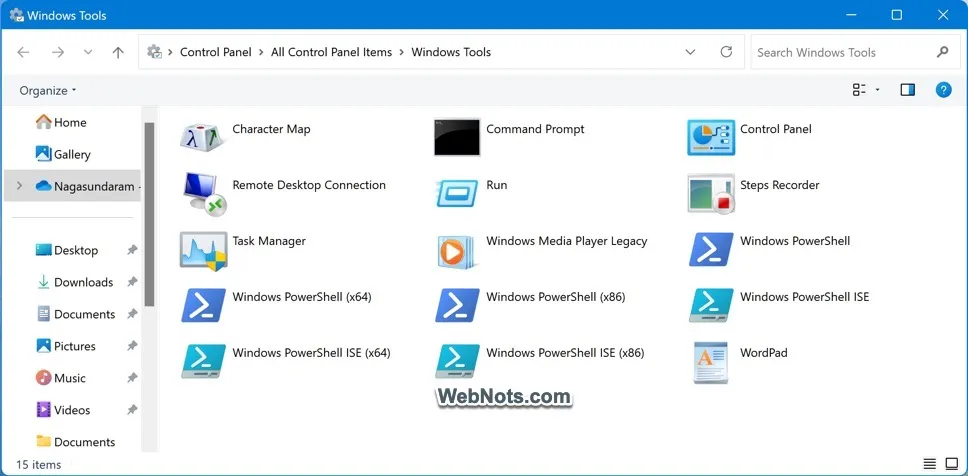Click the Desktop folder icon in sidebar
The height and width of the screenshot is (476, 968).
point(43,249)
